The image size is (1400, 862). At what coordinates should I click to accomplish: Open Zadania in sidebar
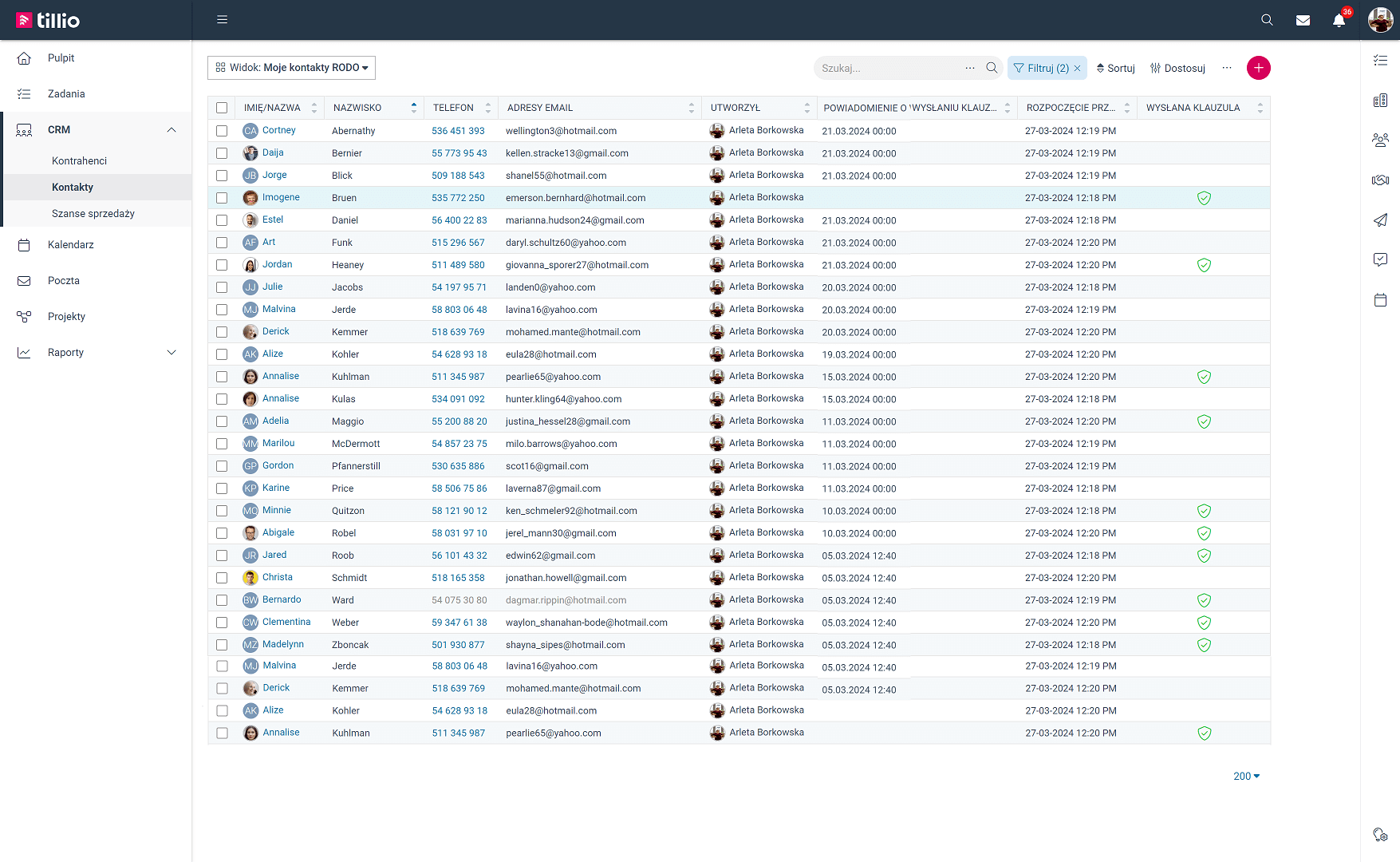coord(66,94)
